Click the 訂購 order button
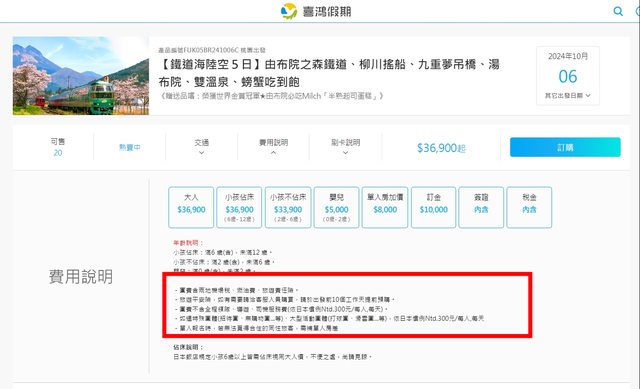Image resolution: width=640 pixels, height=389 pixels. click(565, 147)
